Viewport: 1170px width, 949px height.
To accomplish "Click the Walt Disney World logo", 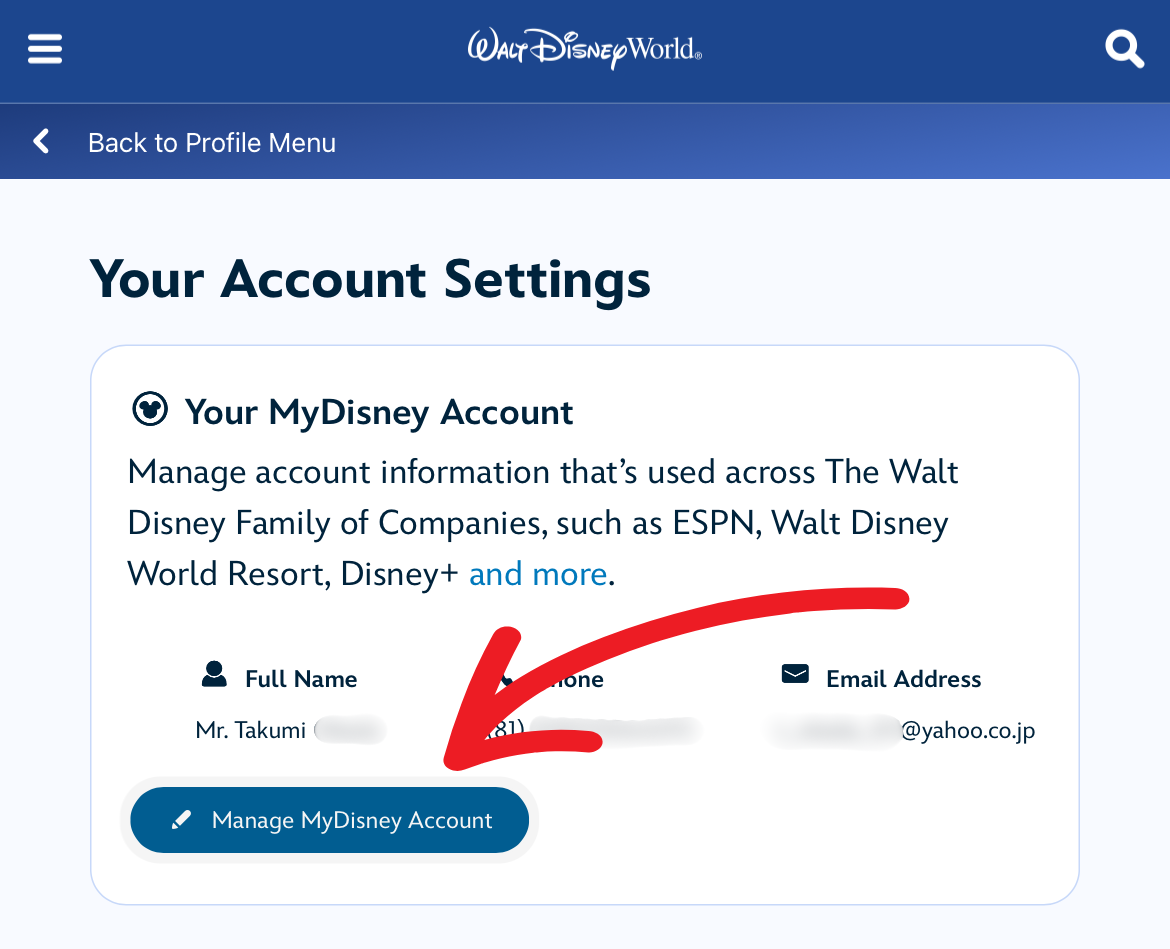I will tap(584, 49).
